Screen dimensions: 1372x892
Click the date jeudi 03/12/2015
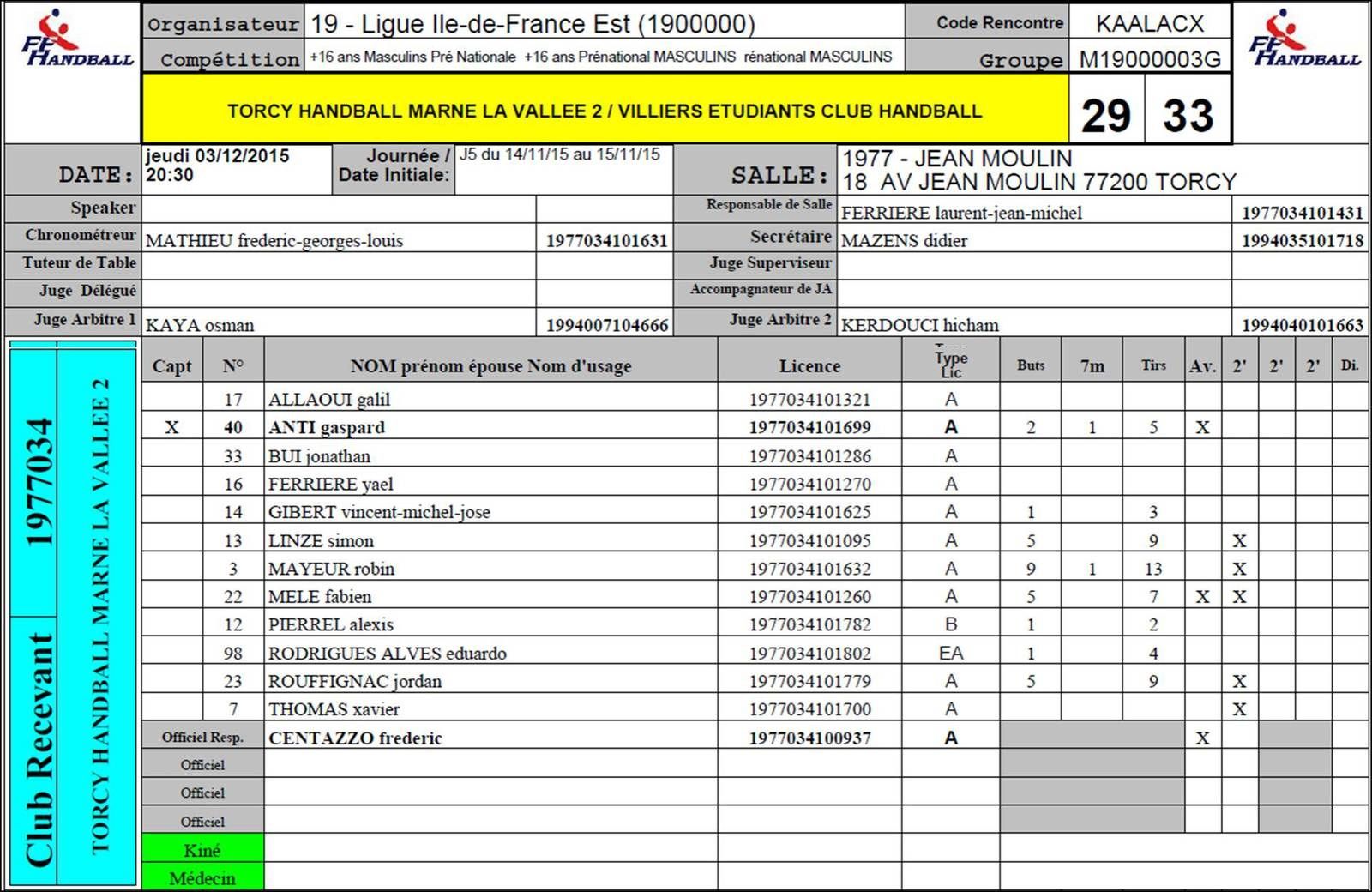[x=217, y=156]
